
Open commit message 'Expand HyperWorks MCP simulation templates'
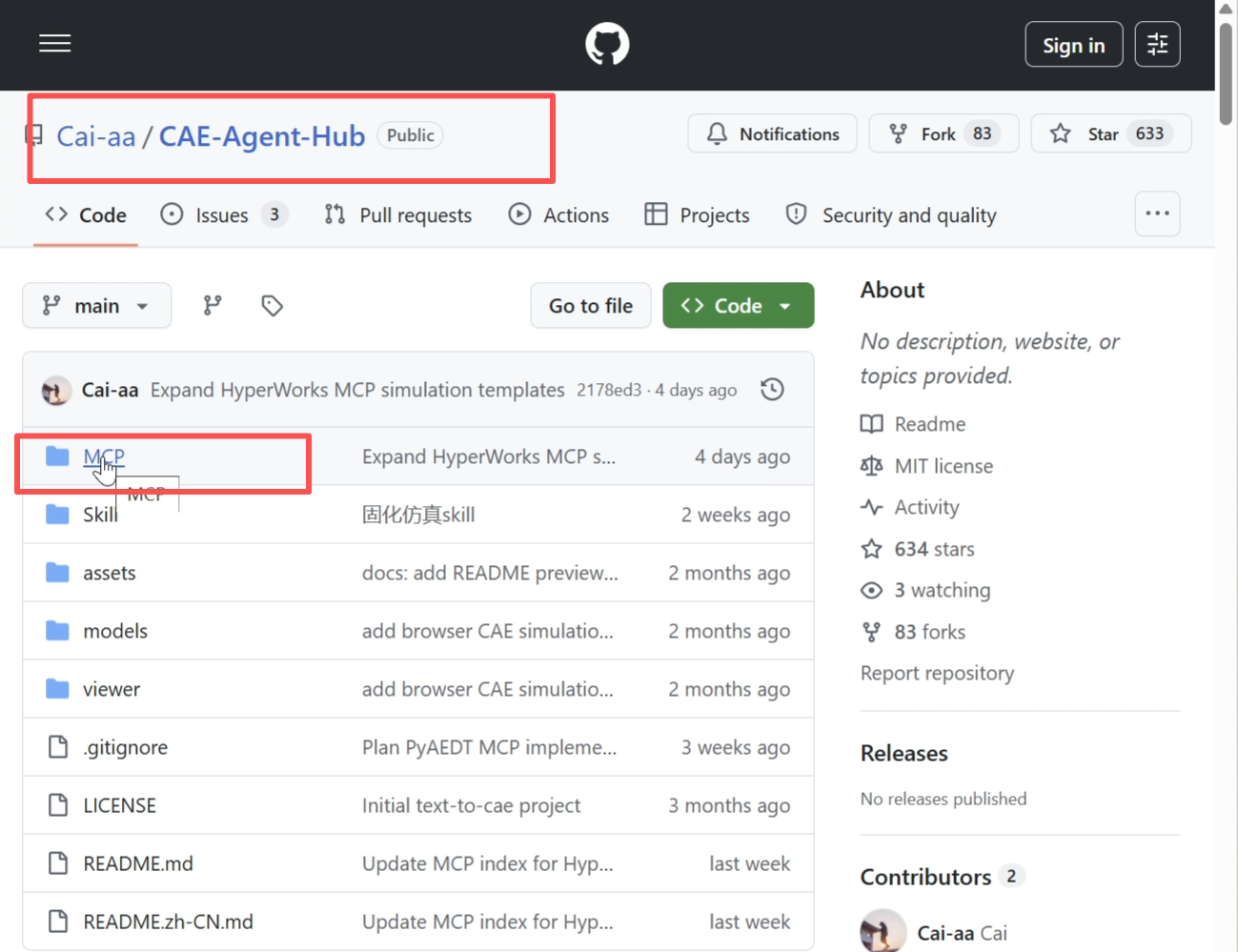tap(357, 390)
